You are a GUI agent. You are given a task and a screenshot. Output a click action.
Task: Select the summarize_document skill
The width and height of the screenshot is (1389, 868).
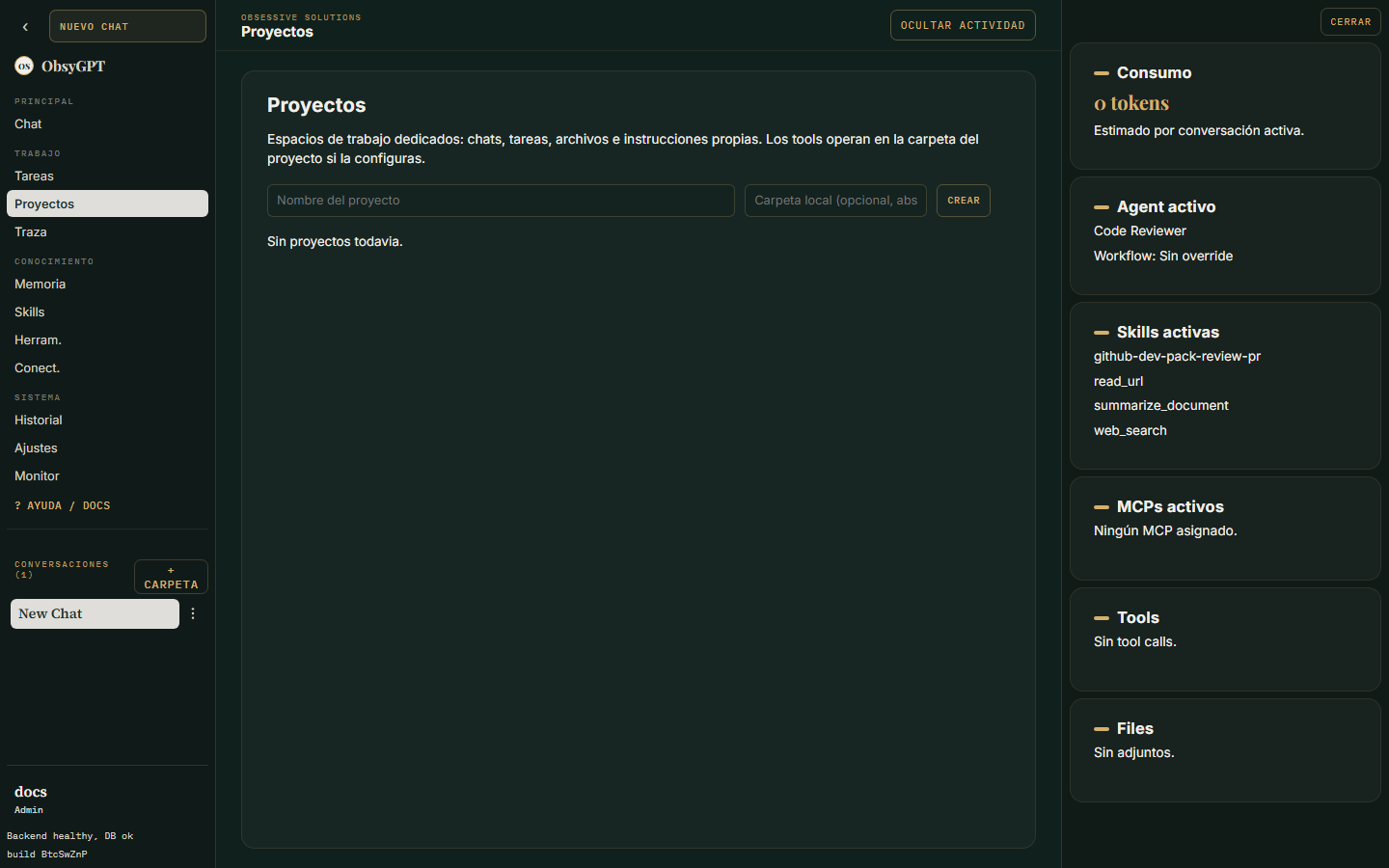coord(1161,406)
